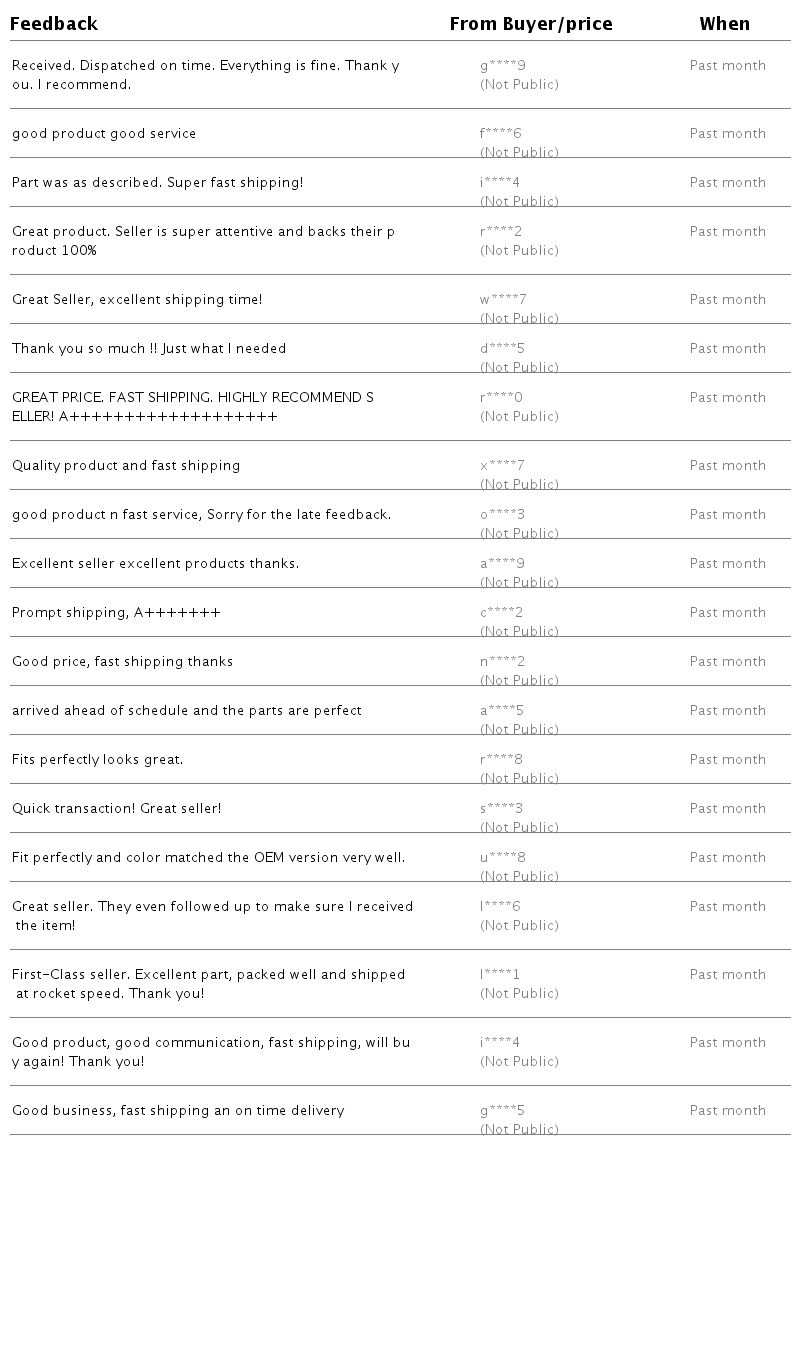Select 'Fits perfectly looks great.' feedback text
The image size is (800, 1368).
point(97,760)
